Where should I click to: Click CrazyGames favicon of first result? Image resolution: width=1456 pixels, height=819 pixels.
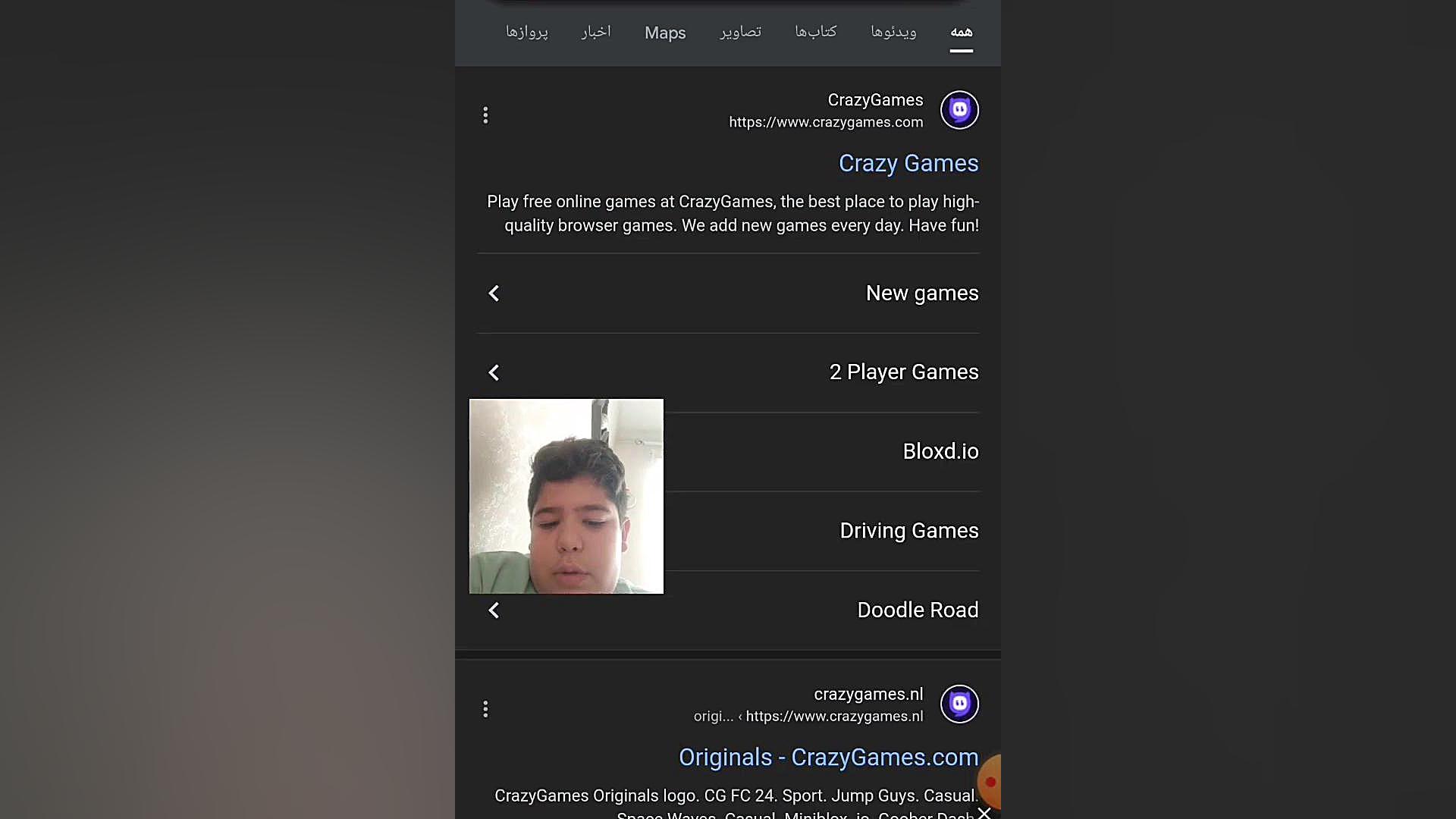[959, 110]
